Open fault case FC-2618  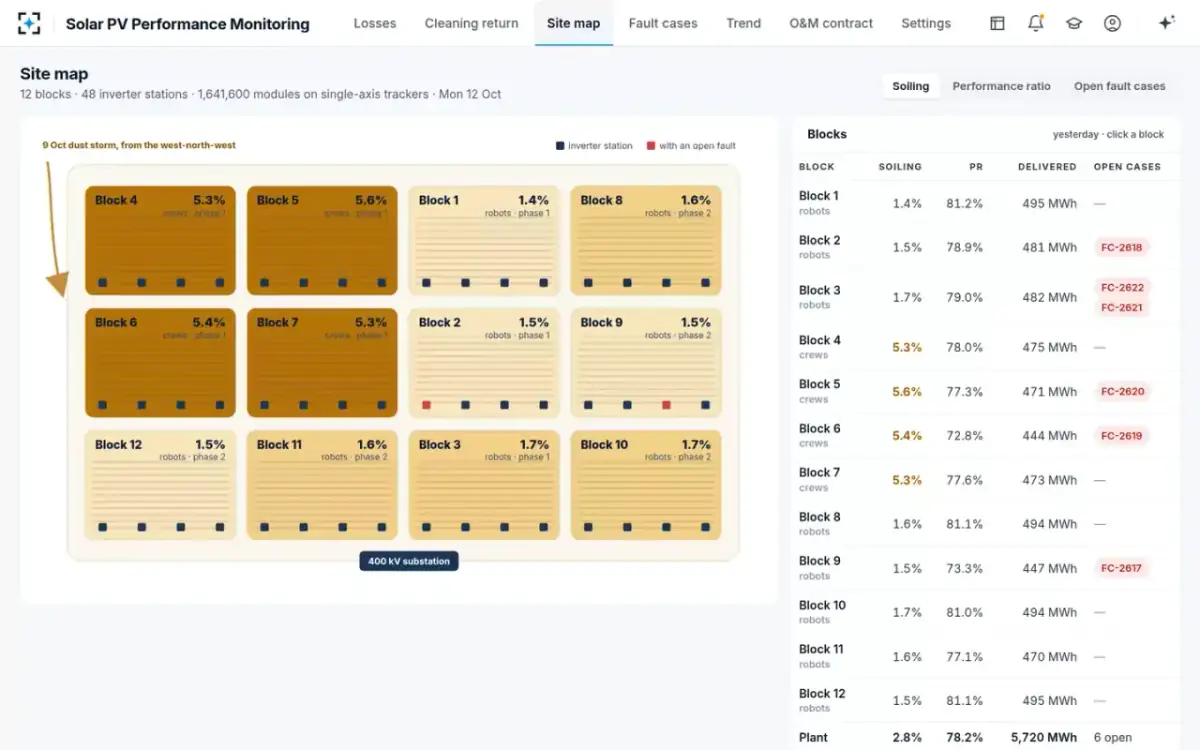[x=1122, y=247]
